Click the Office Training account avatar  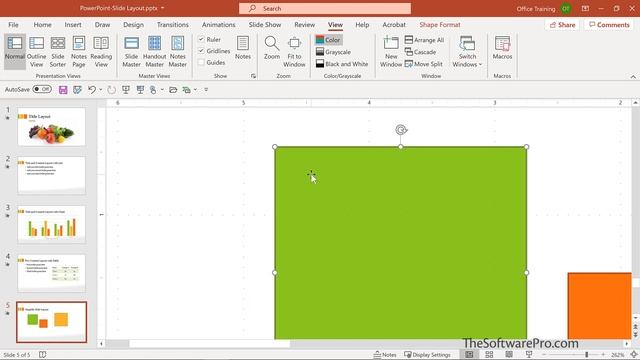[x=566, y=8]
